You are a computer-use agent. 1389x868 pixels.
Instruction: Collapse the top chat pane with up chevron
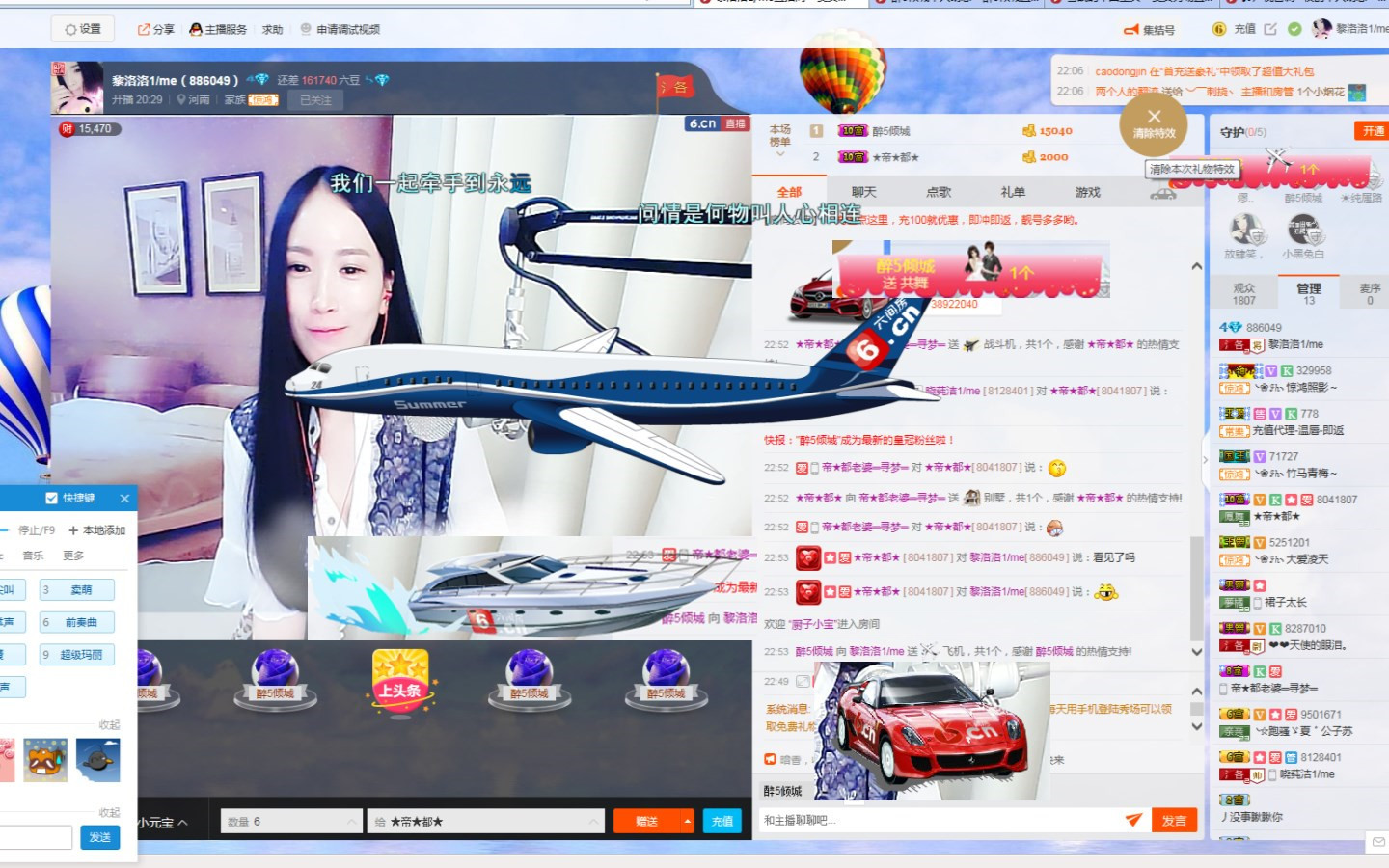tap(1197, 266)
